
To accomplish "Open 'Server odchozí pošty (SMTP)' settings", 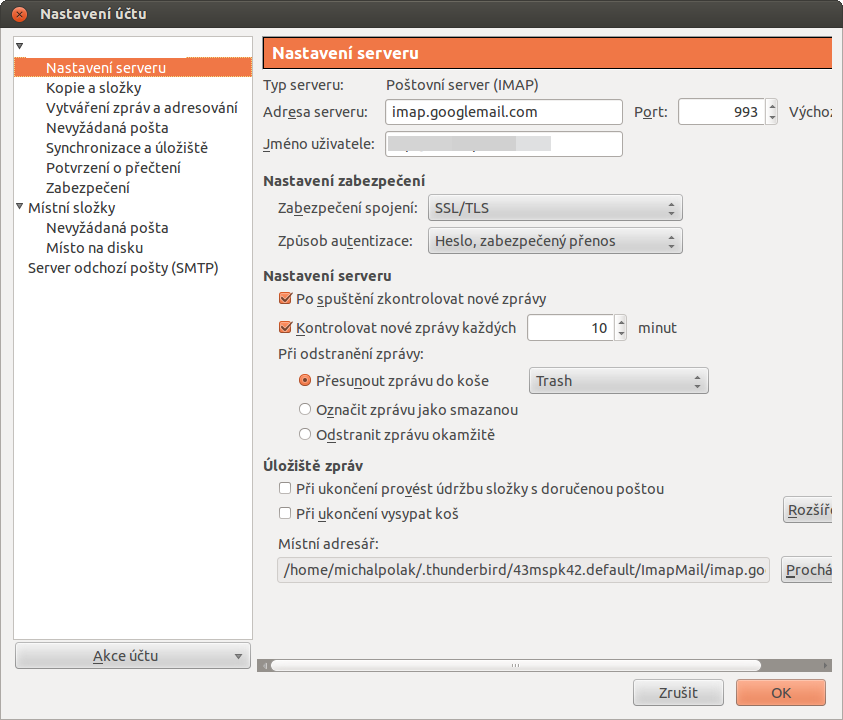I will click(x=123, y=268).
